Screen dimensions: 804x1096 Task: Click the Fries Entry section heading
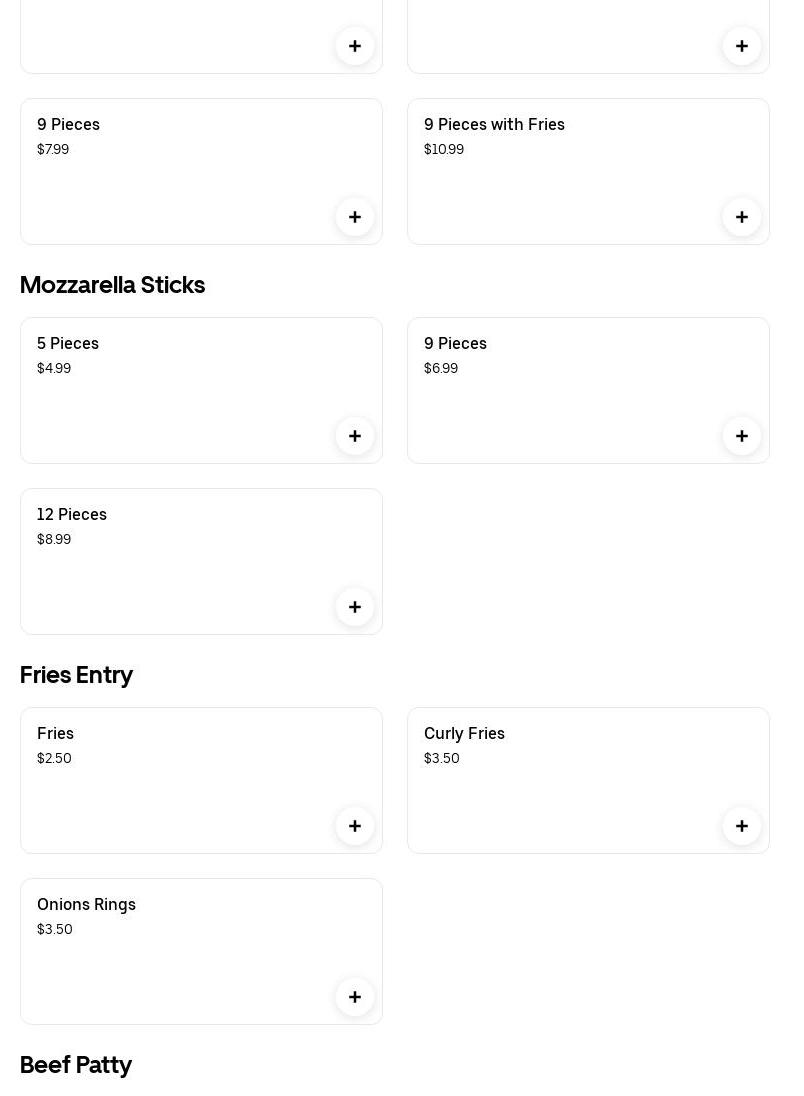click(76, 675)
